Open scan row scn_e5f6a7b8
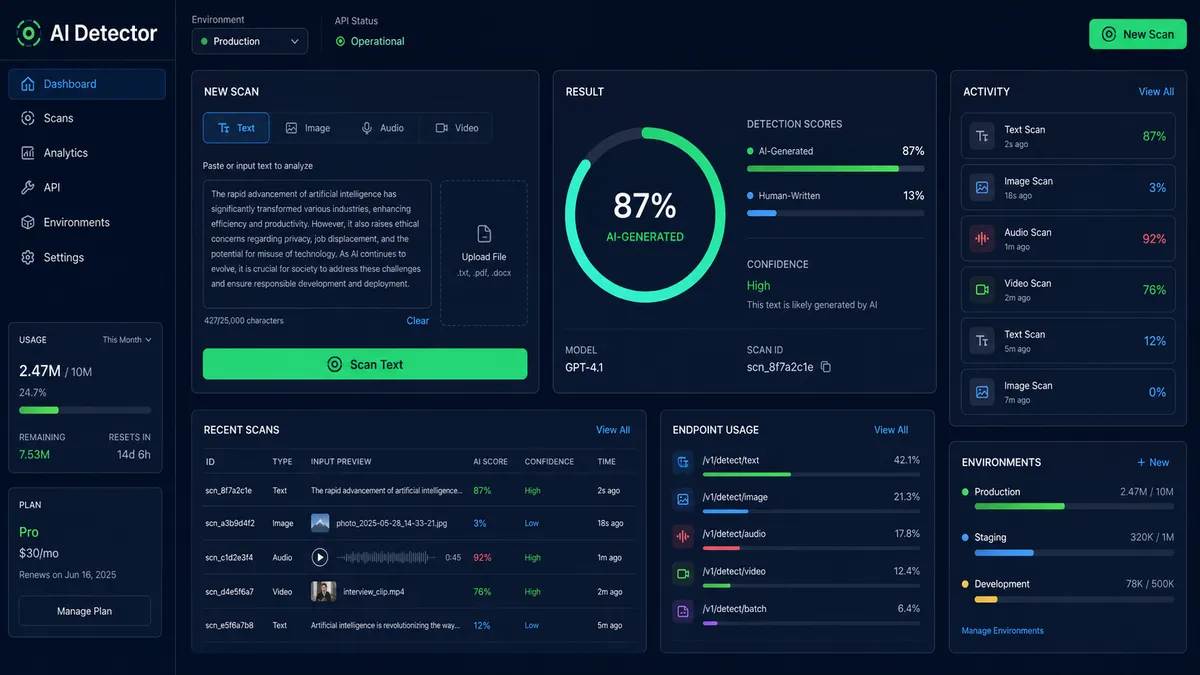This screenshot has height=675, width=1200. coord(418,625)
